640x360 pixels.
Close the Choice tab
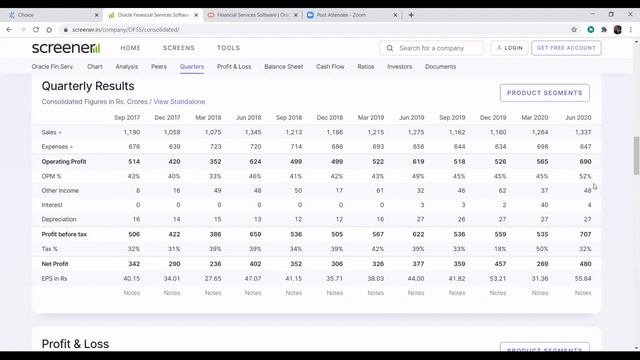(96, 15)
